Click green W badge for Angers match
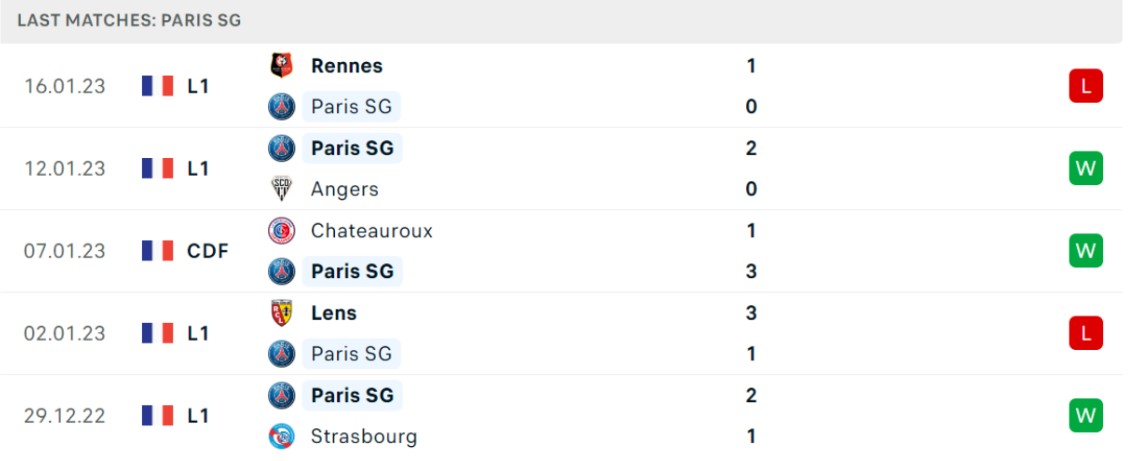The height and width of the screenshot is (461, 1132). 1086,168
